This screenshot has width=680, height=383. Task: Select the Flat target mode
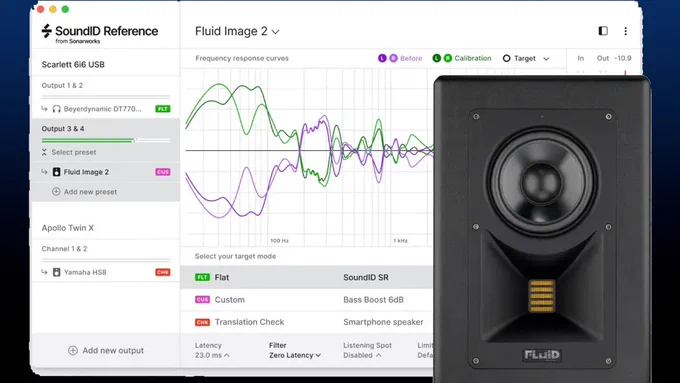pos(307,277)
